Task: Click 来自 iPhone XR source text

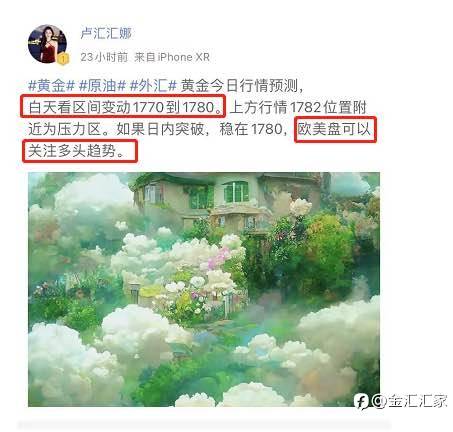Action: click(172, 57)
